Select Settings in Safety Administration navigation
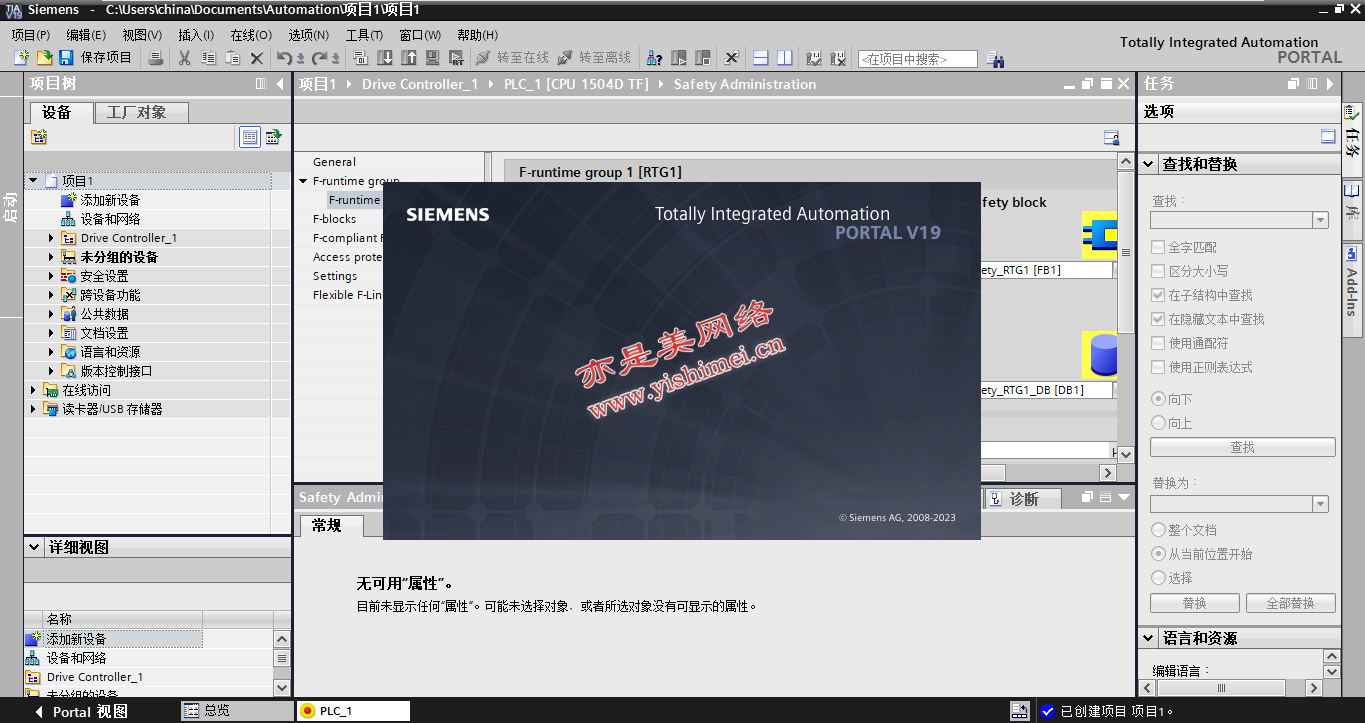 point(335,276)
